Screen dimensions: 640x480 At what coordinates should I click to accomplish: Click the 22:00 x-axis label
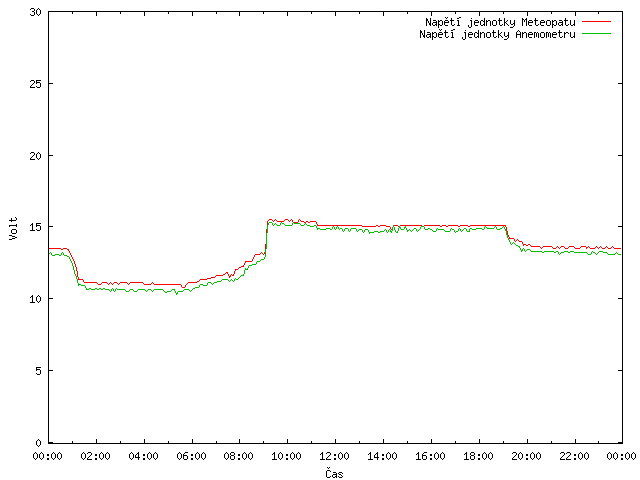point(574,456)
